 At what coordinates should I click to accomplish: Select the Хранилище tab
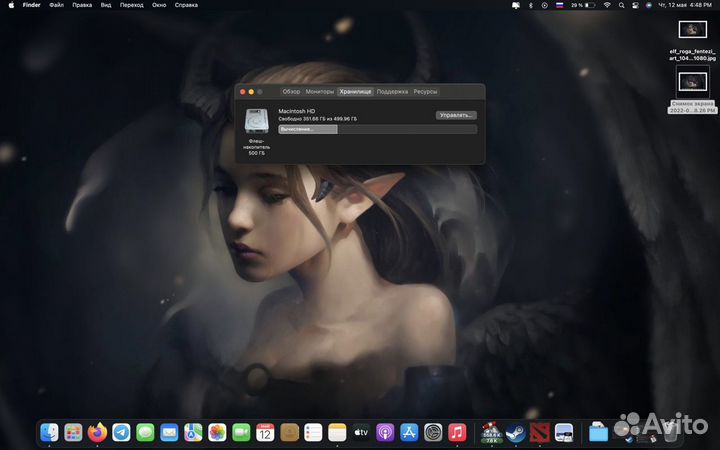coord(355,92)
